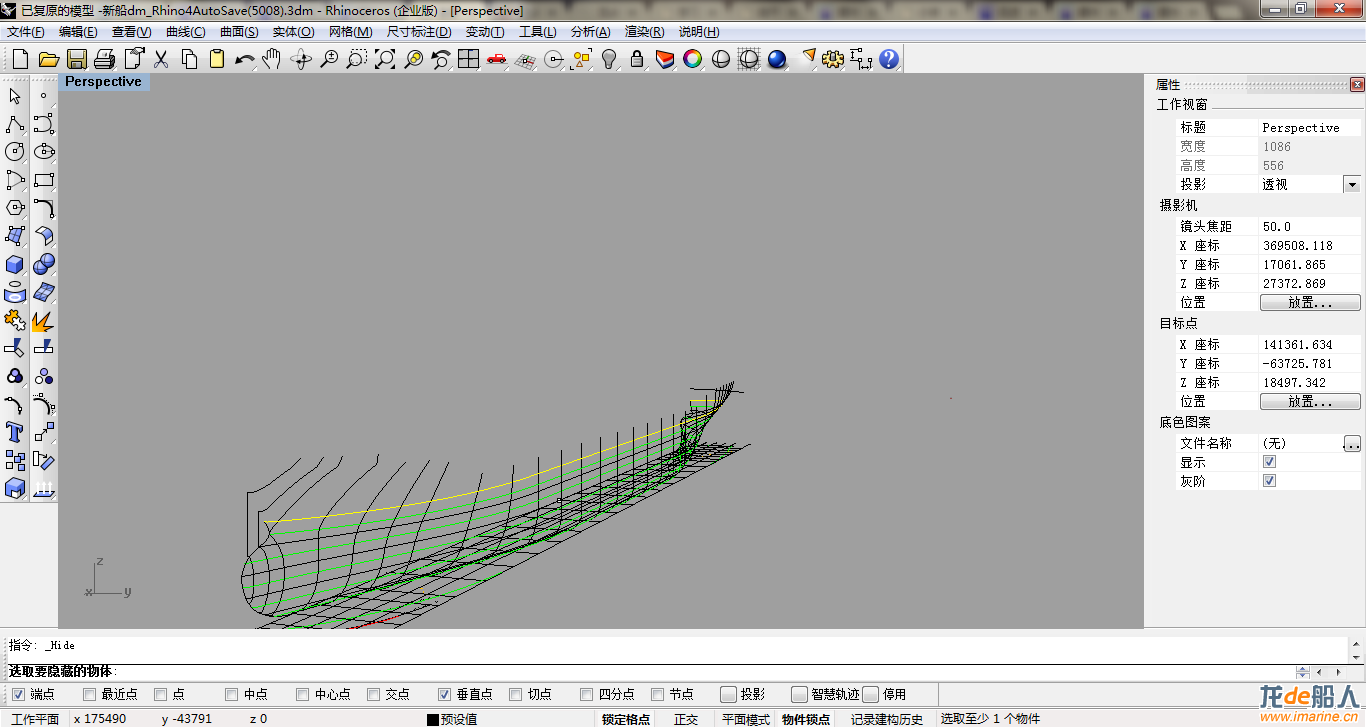
Task: Open Options with the gear icon
Action: coord(833,59)
